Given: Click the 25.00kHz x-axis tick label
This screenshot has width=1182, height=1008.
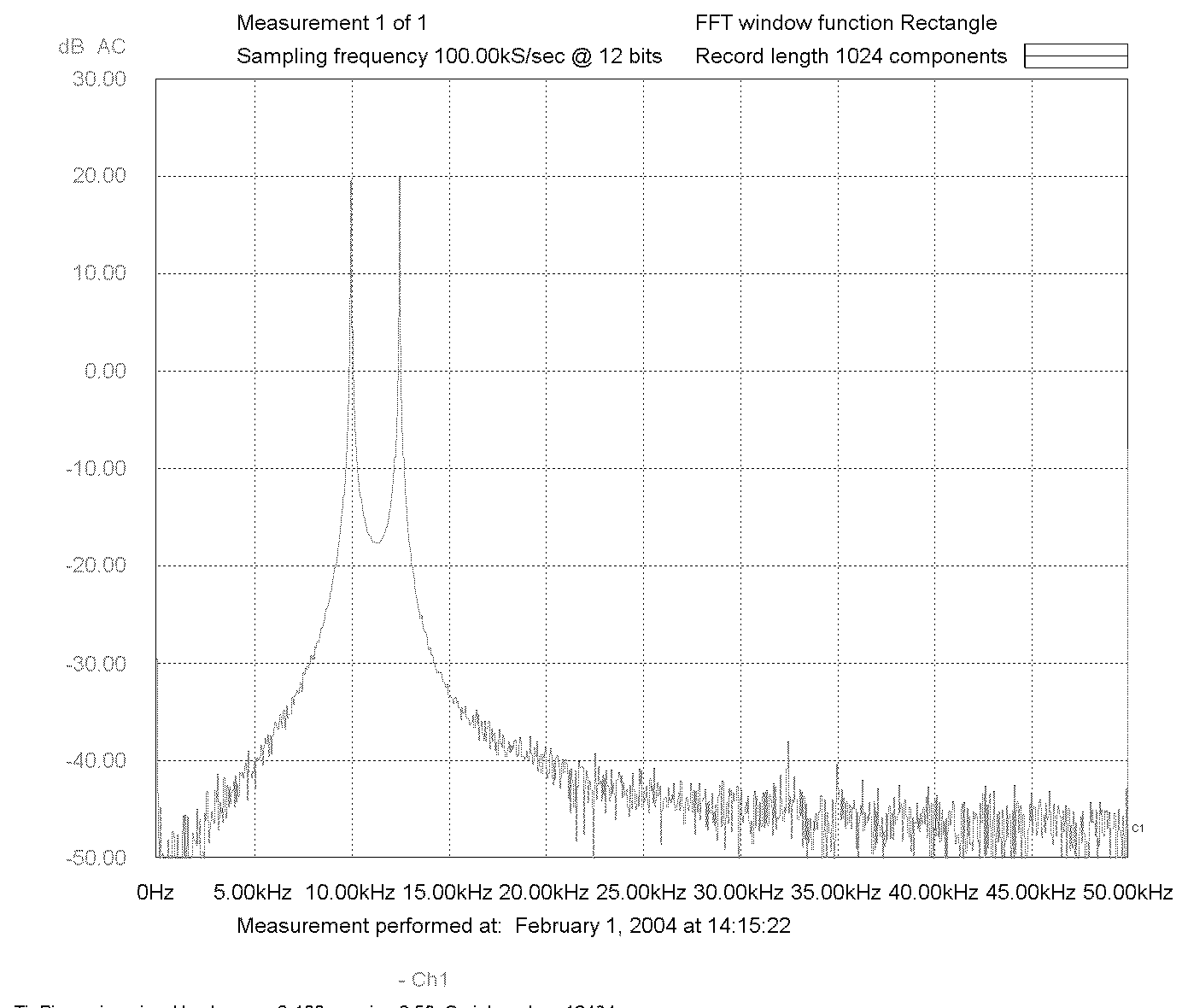Looking at the screenshot, I should coord(641,893).
